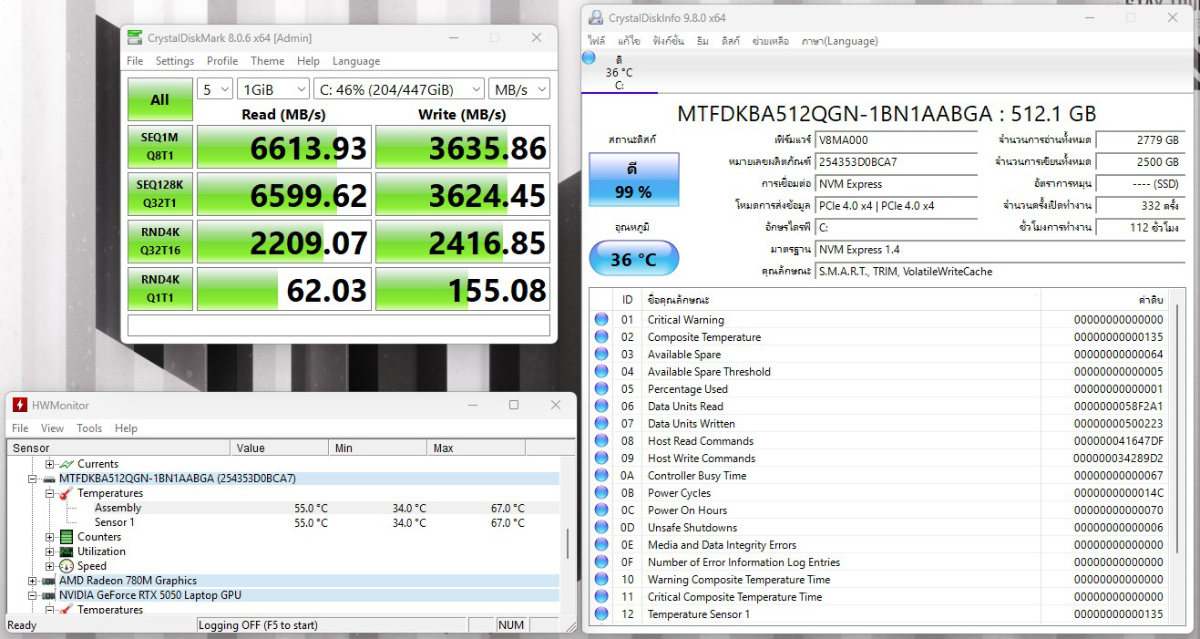Viewport: 1200px width, 639px height.
Task: Open the ดิสก์ menu in CrystalDiskInfo
Action: coord(730,41)
